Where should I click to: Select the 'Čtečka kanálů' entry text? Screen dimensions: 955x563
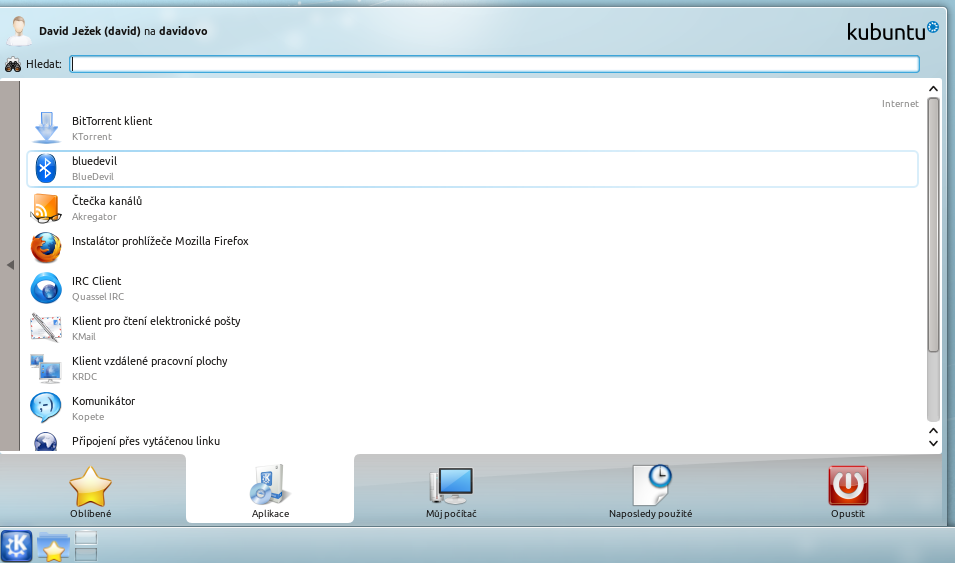click(107, 200)
